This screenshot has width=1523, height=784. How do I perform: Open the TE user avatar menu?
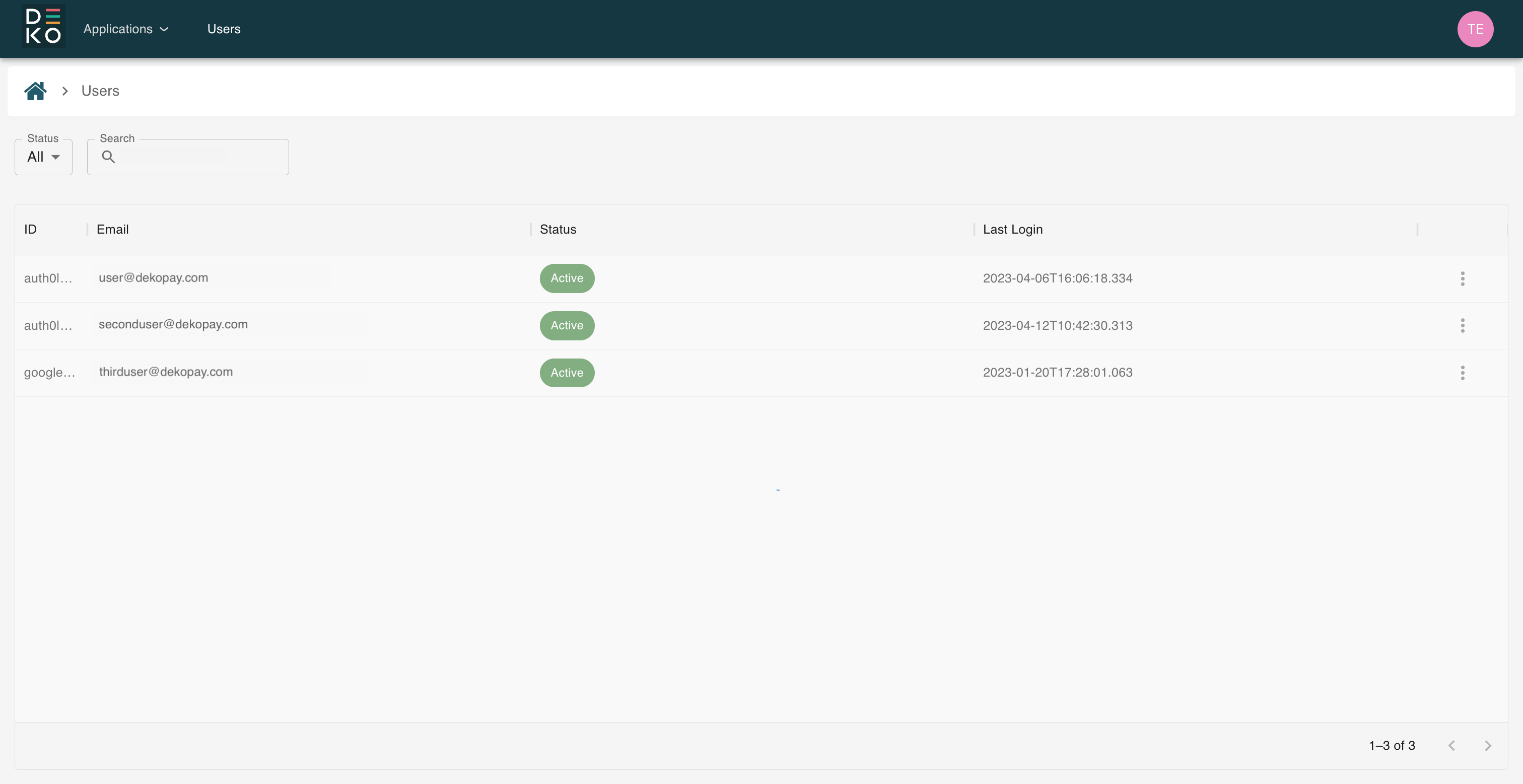(1475, 29)
